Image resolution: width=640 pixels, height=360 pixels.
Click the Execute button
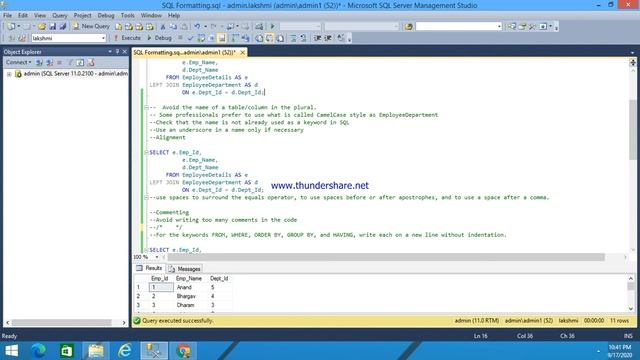tap(127, 38)
